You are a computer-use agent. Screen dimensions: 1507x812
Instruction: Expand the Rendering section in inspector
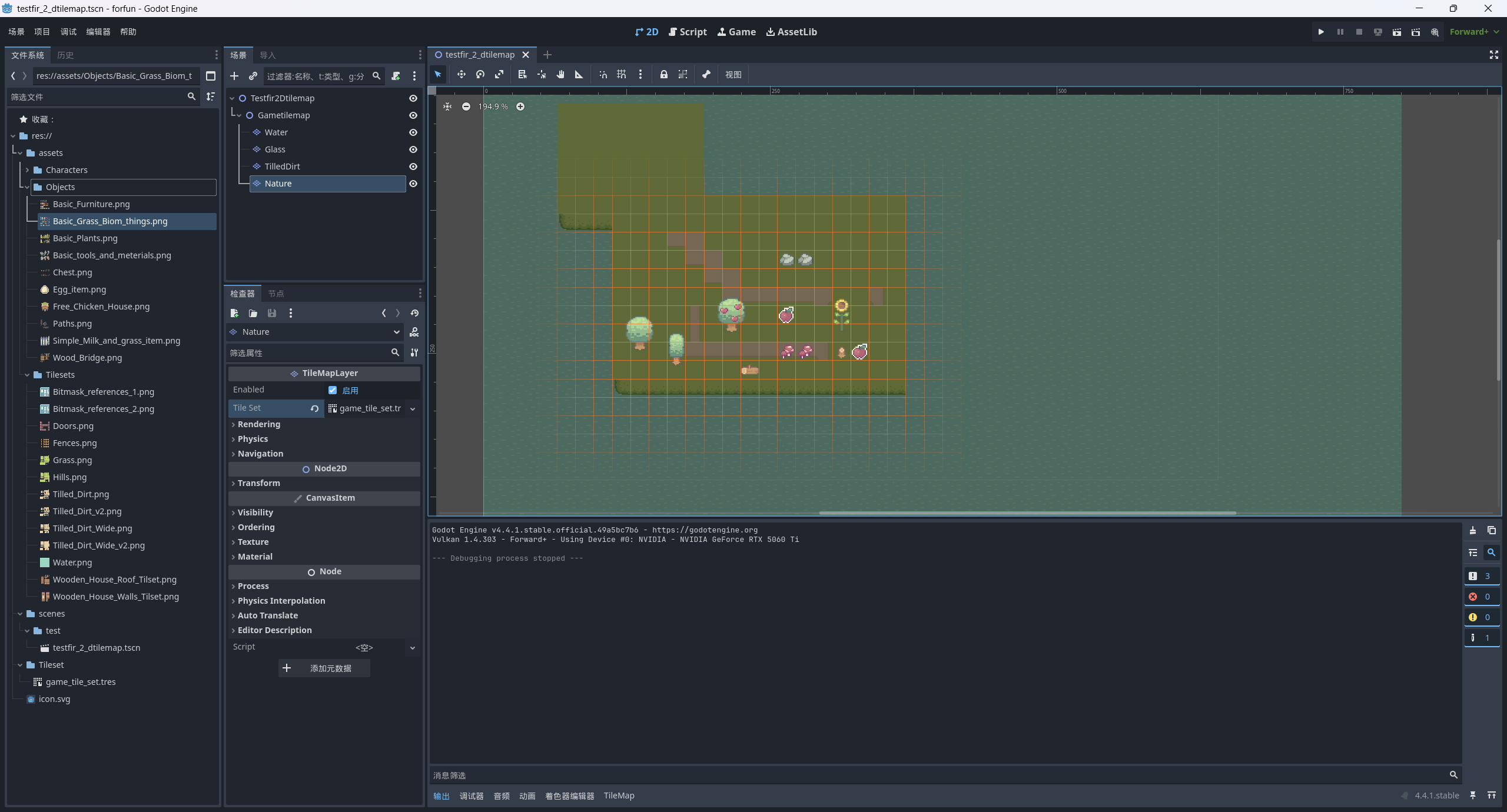pyautogui.click(x=259, y=424)
